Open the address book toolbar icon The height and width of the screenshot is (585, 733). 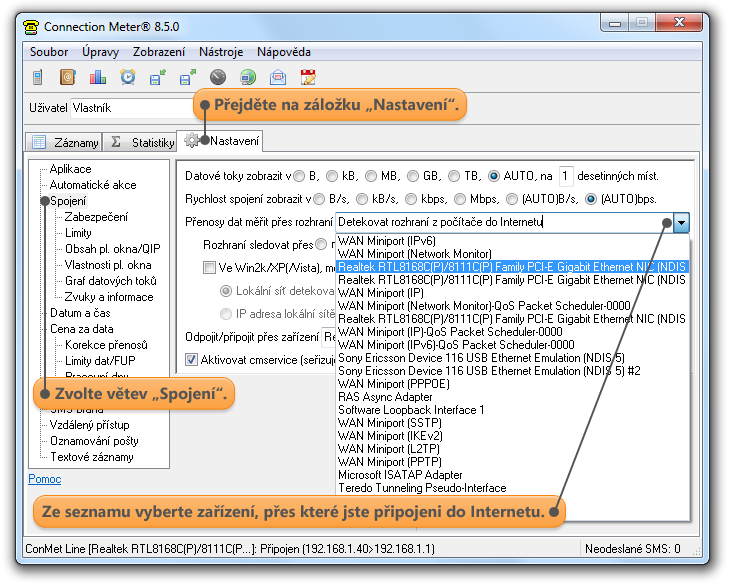pos(68,77)
